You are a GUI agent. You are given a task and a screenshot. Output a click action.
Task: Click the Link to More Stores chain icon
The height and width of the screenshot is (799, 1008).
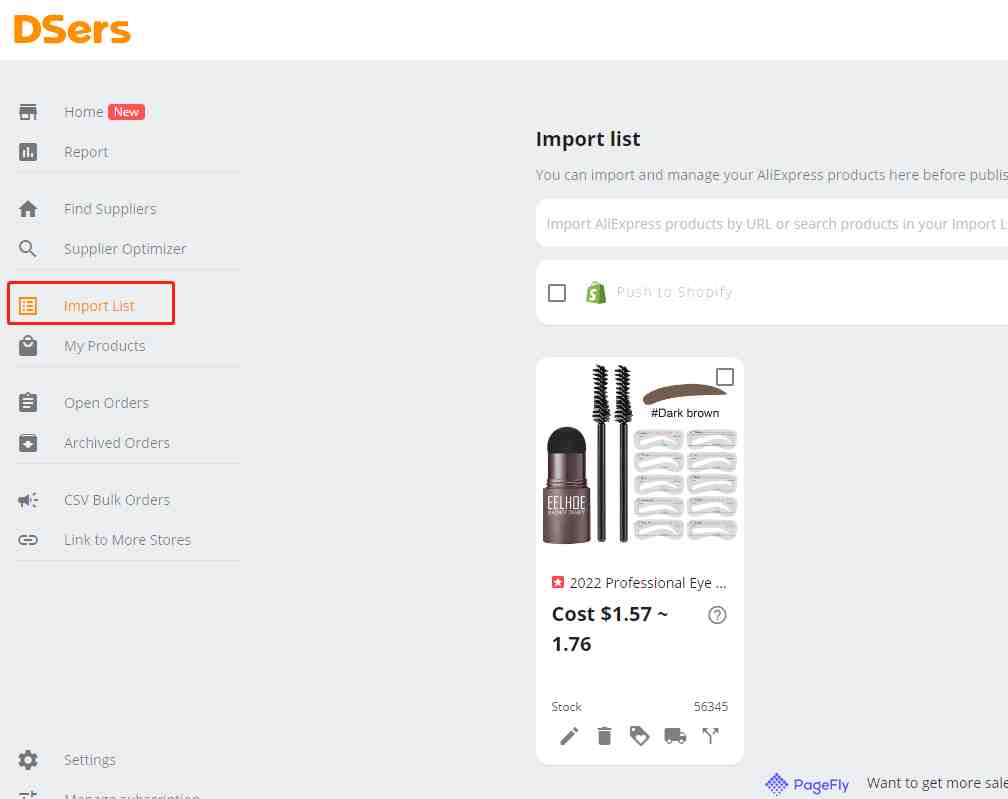[x=28, y=540]
